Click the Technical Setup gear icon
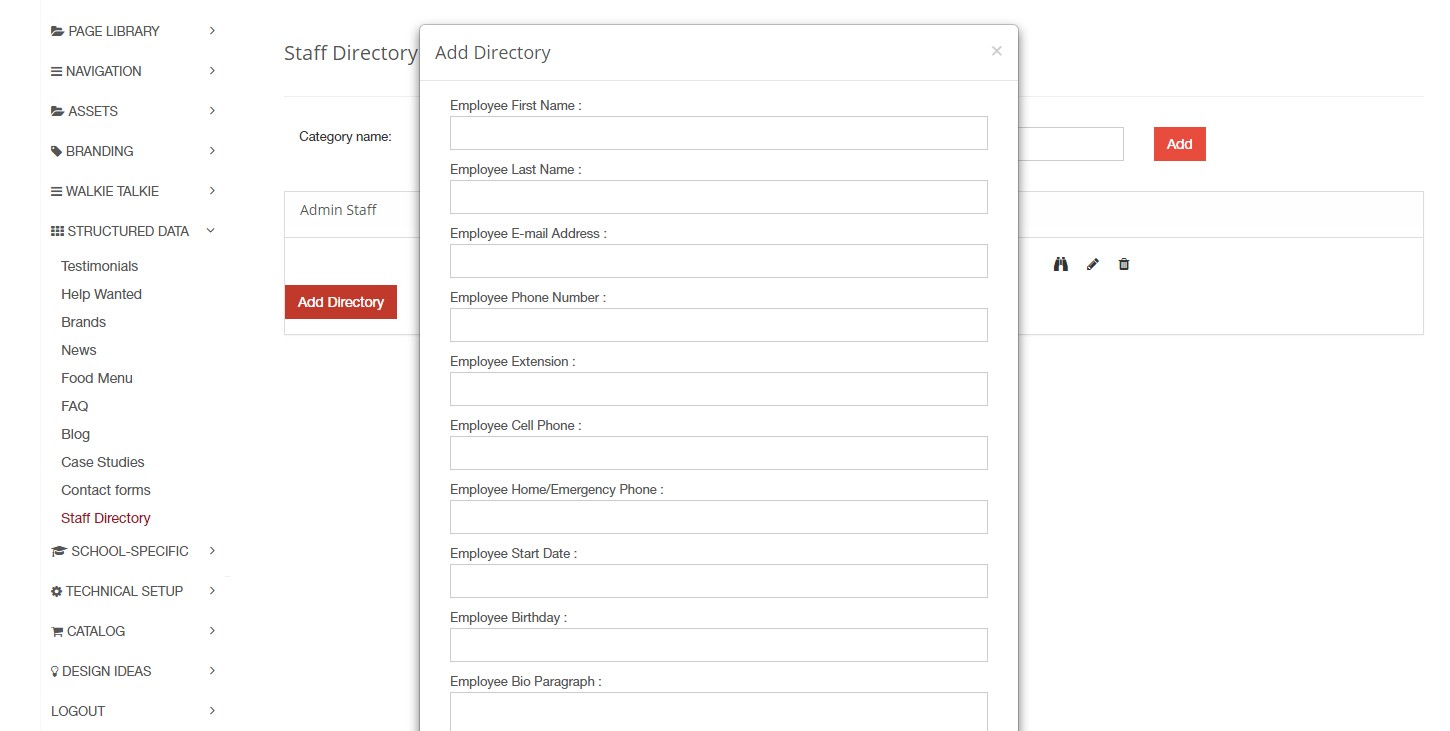 [x=57, y=592]
